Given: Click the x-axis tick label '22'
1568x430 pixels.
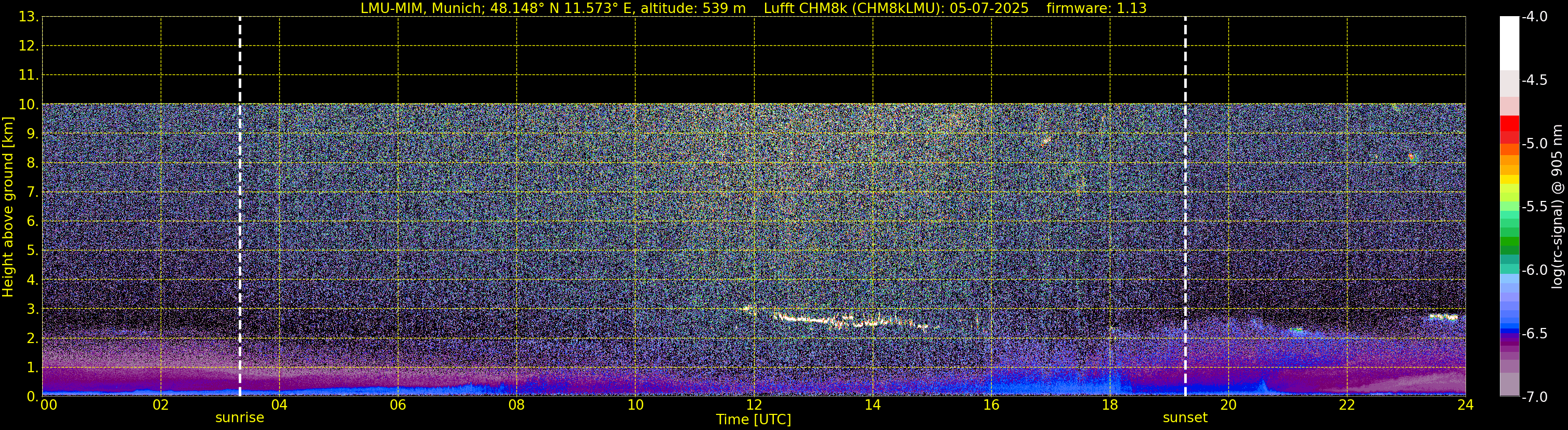Looking at the screenshot, I should [x=1347, y=405].
